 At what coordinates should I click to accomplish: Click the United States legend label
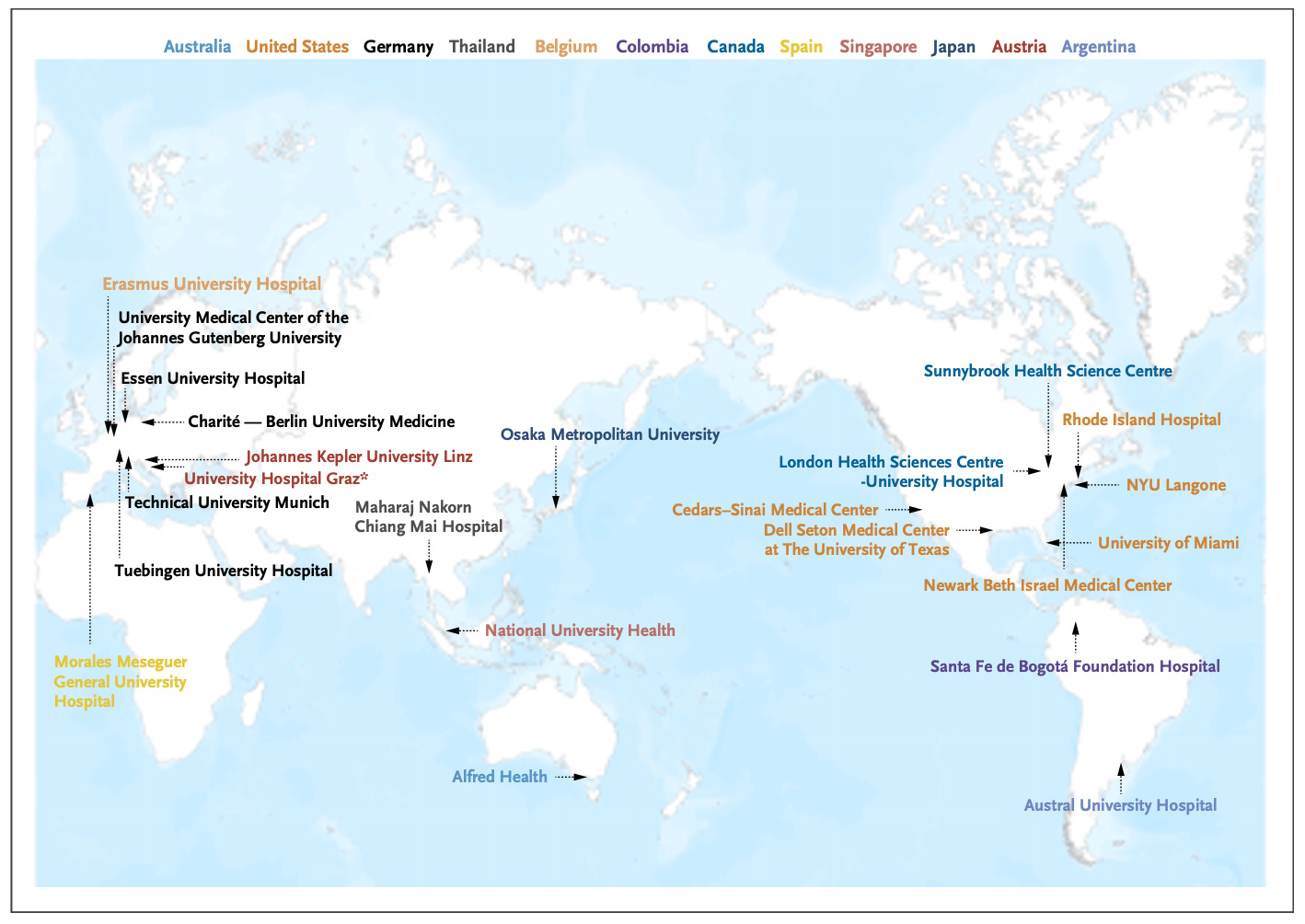pyautogui.click(x=297, y=47)
